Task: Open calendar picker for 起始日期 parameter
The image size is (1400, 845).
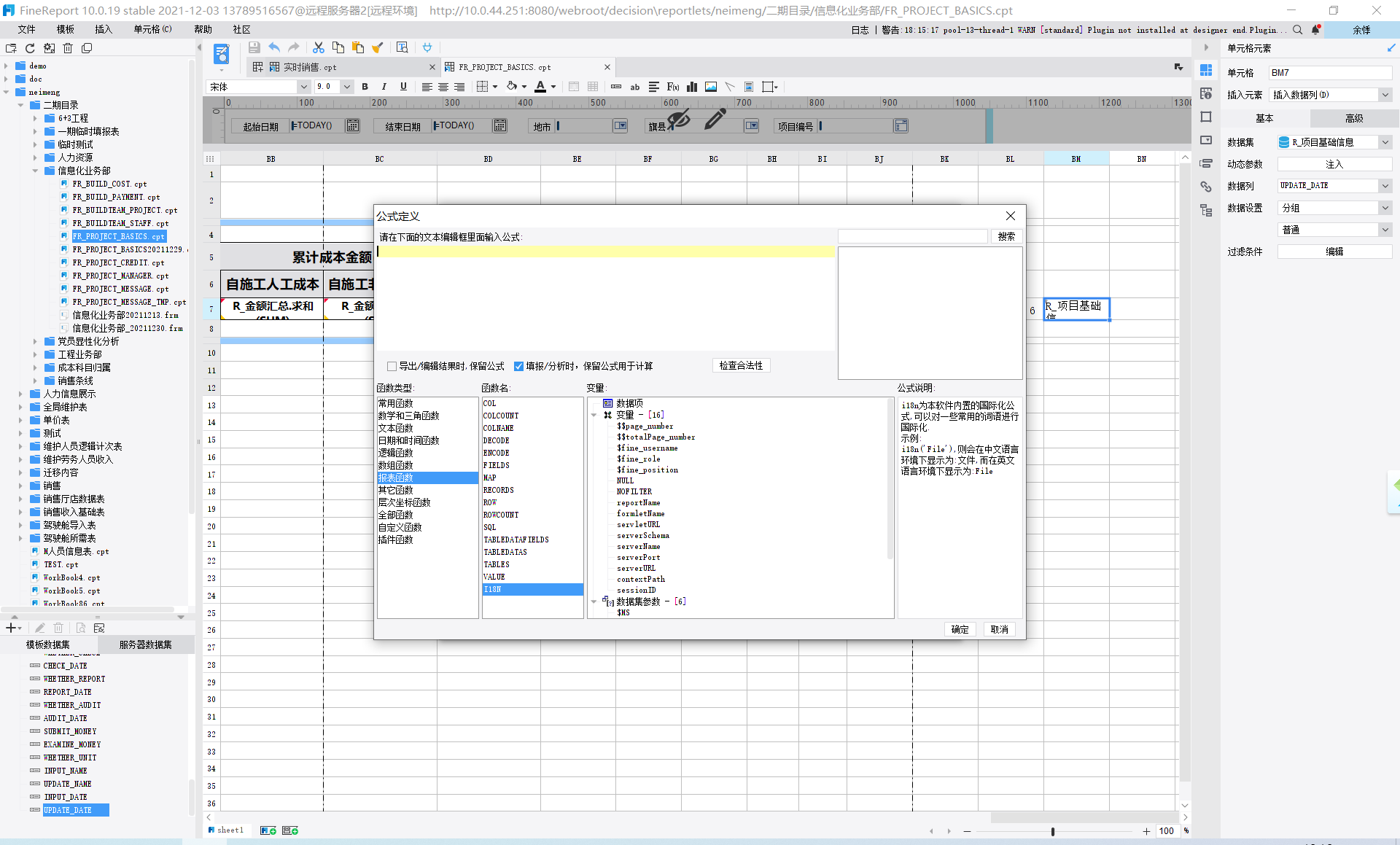Action: pos(353,125)
